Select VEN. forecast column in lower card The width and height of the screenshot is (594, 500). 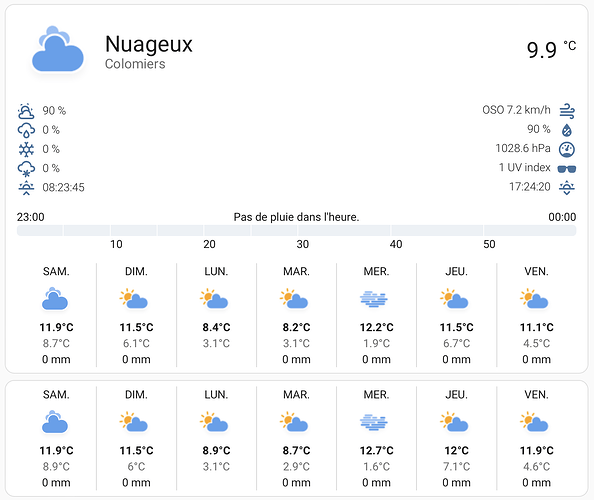536,438
